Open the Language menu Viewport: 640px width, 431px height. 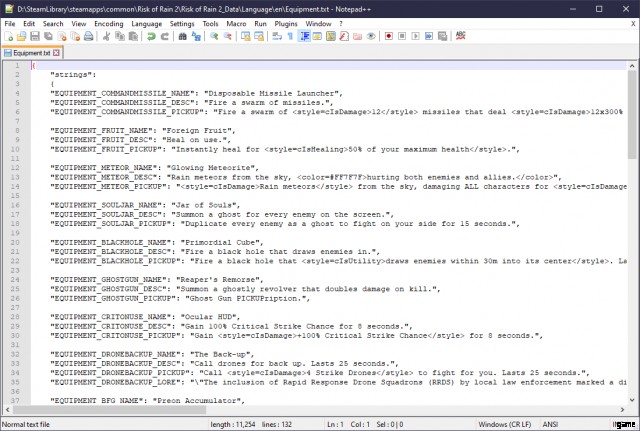147,22
